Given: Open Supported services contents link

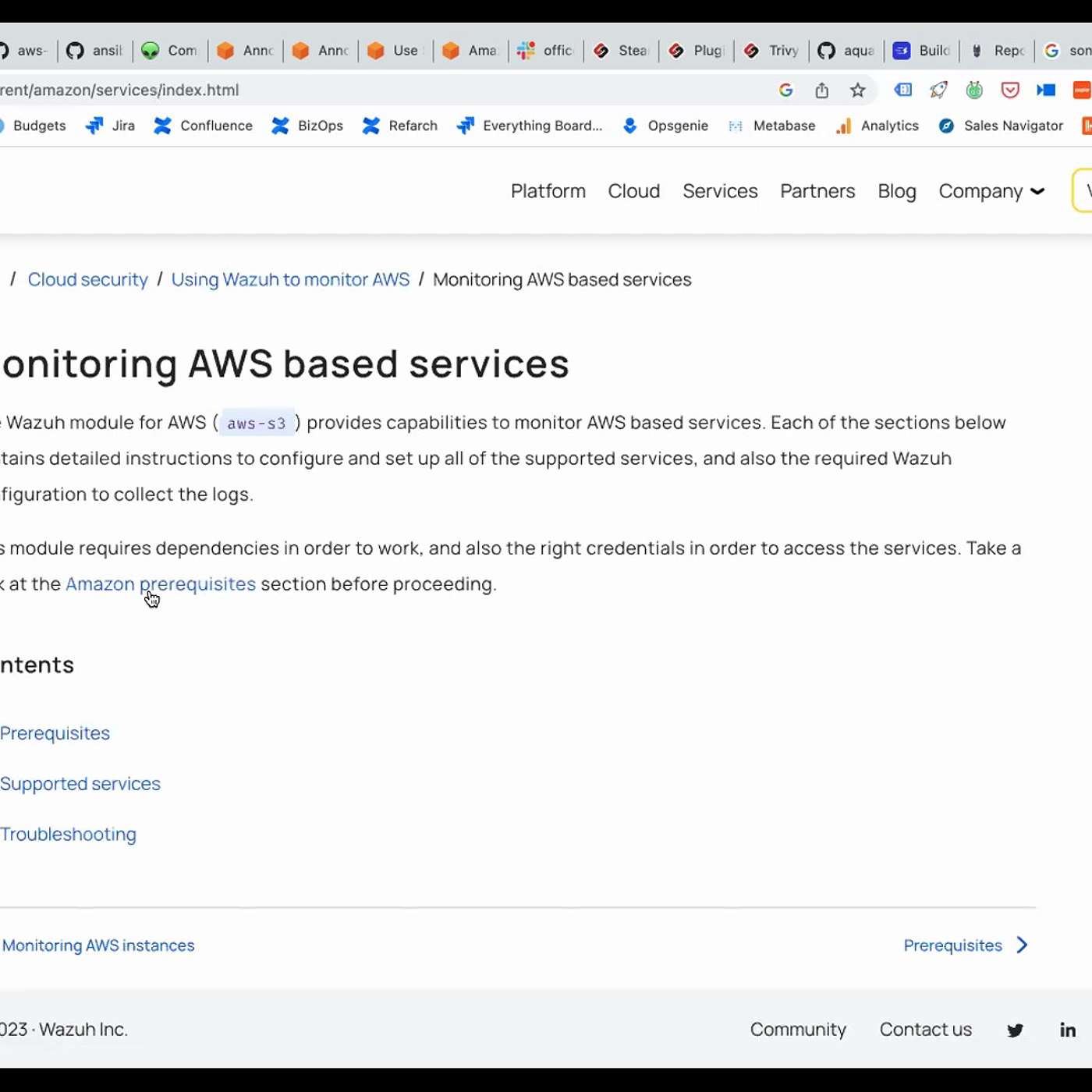Looking at the screenshot, I should [80, 784].
